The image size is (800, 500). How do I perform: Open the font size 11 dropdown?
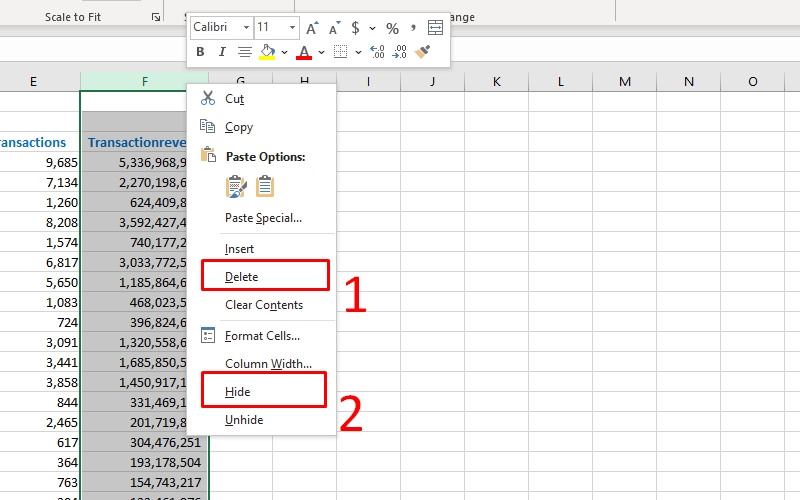292,27
